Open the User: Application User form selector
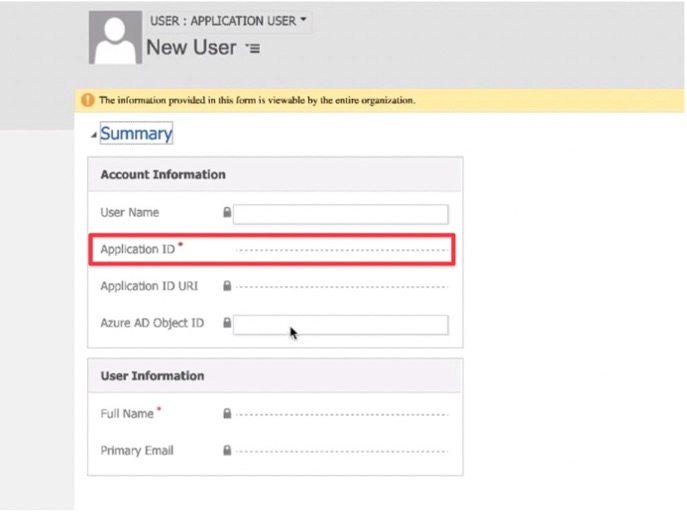The image size is (687, 513). (x=228, y=21)
